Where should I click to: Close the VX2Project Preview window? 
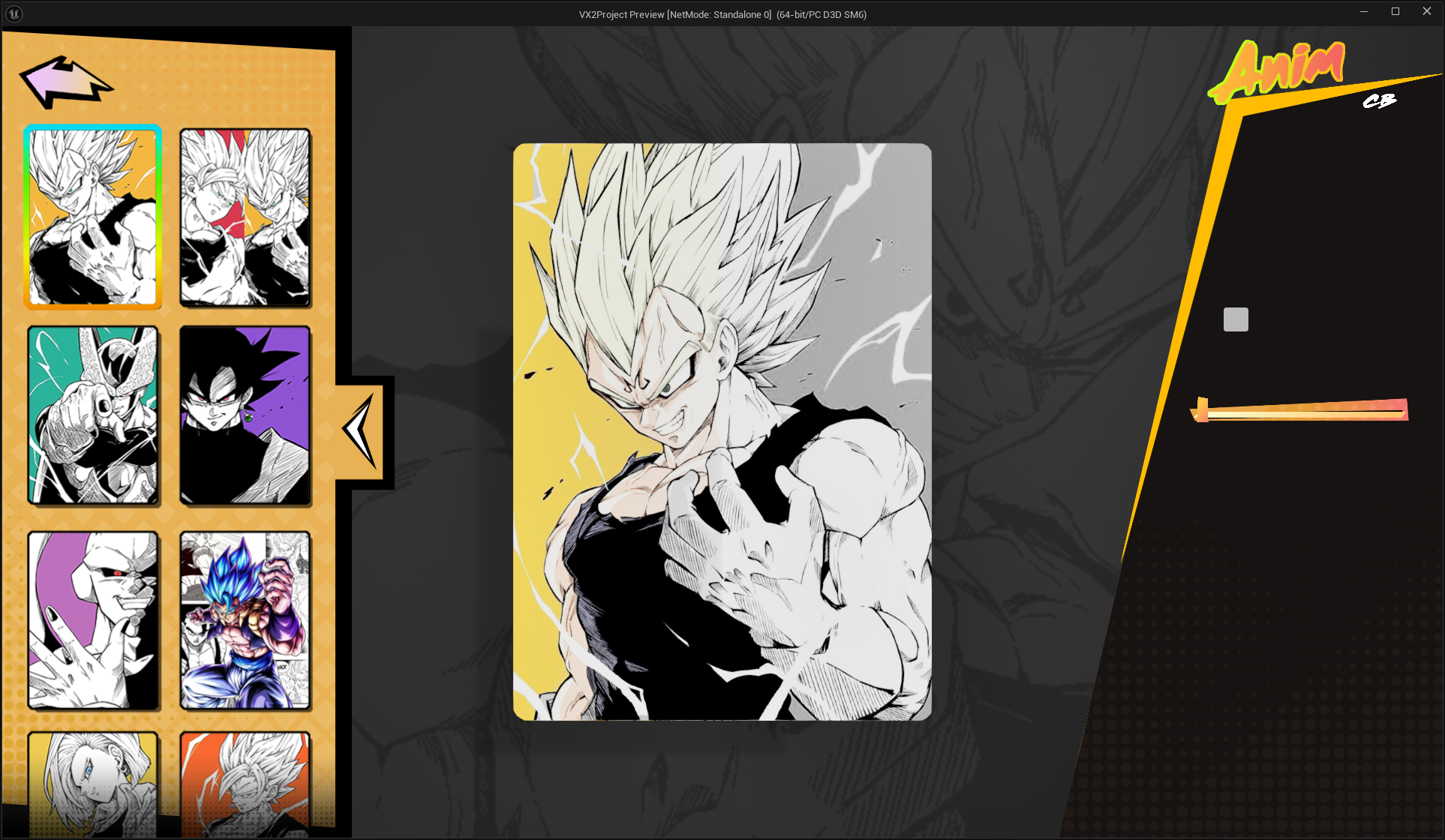click(x=1427, y=12)
